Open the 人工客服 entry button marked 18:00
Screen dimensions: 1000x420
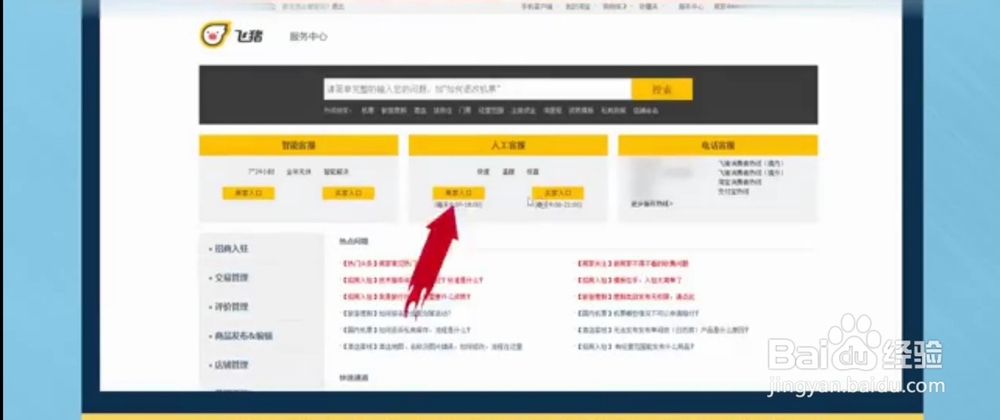[x=459, y=193]
